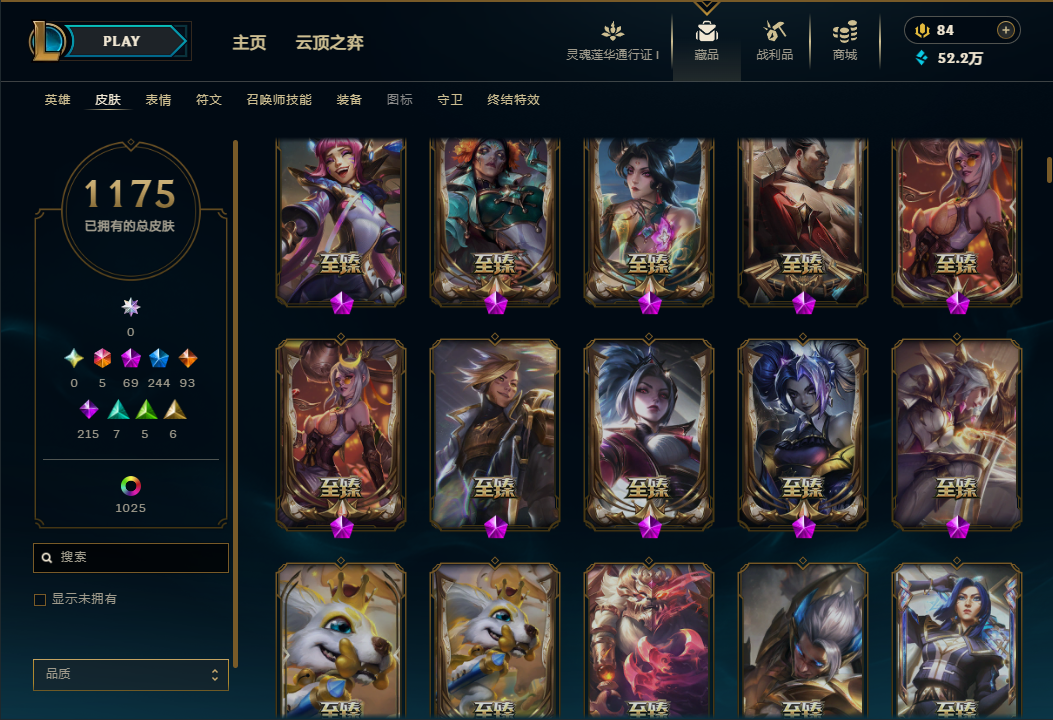Go to the 主页 home page
Screen dimensions: 1053x720
point(249,42)
